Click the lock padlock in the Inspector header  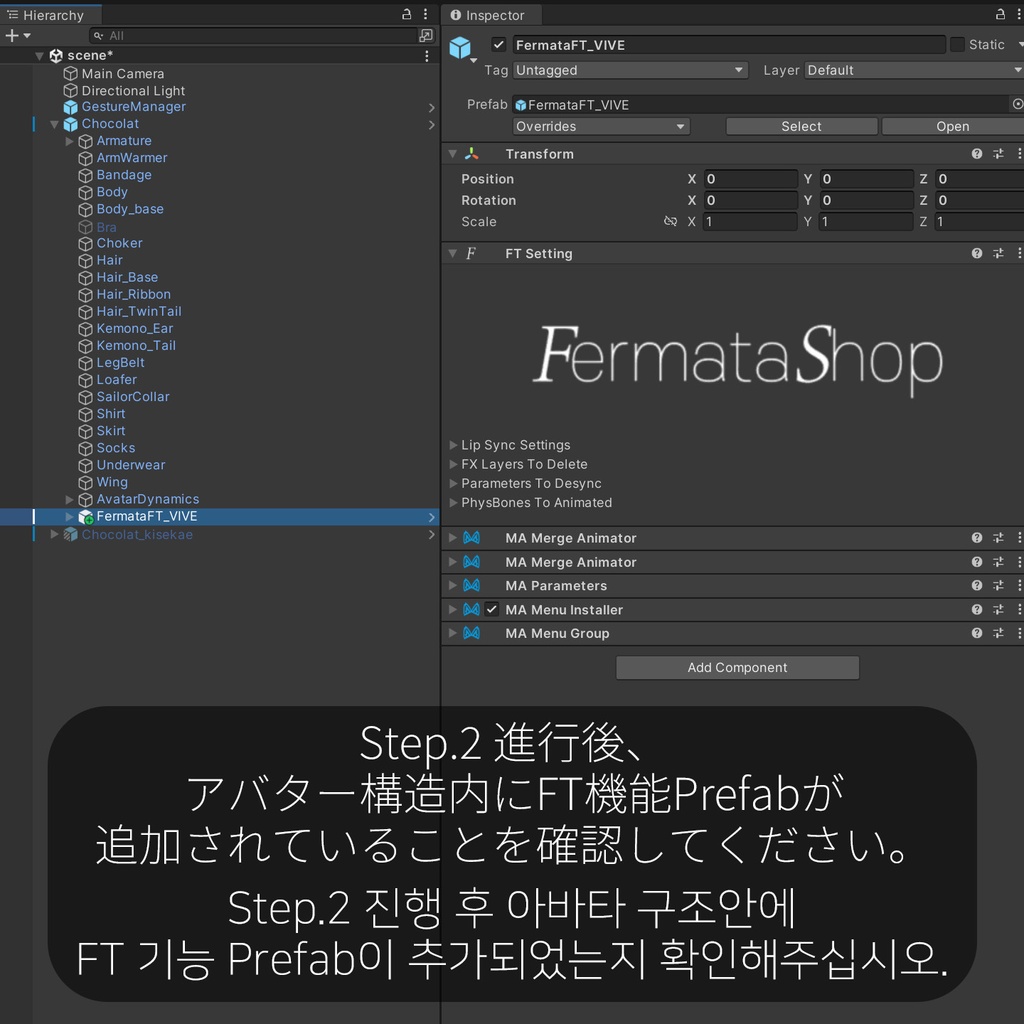1000,14
